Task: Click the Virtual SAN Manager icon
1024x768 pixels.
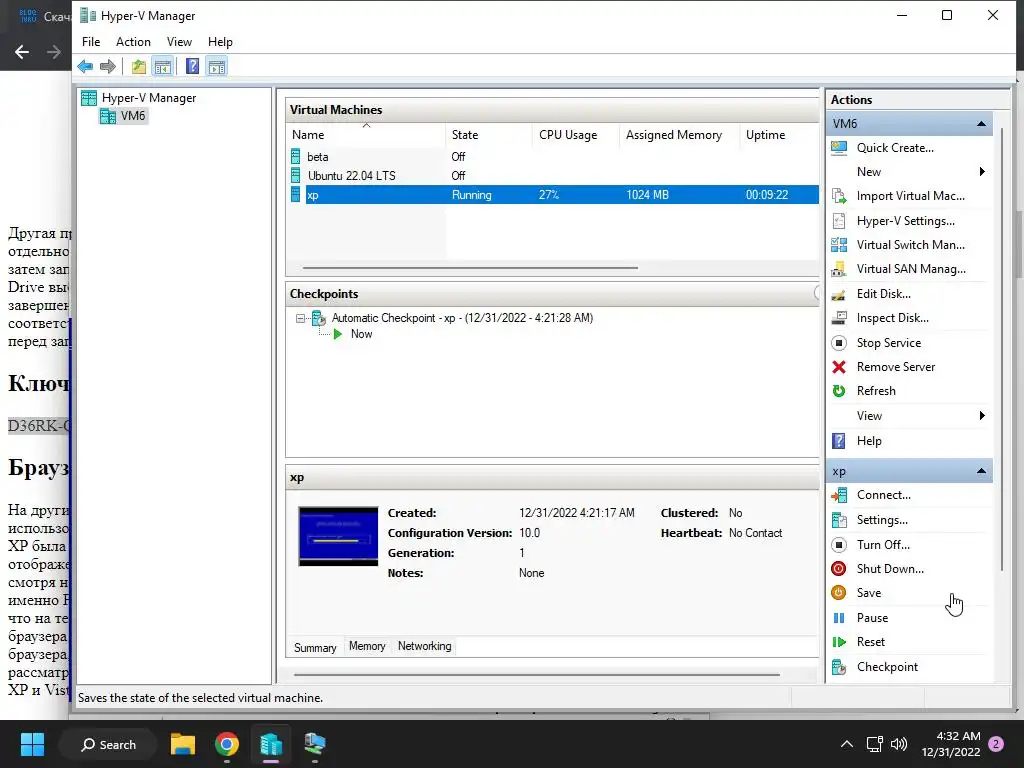Action: click(x=839, y=269)
